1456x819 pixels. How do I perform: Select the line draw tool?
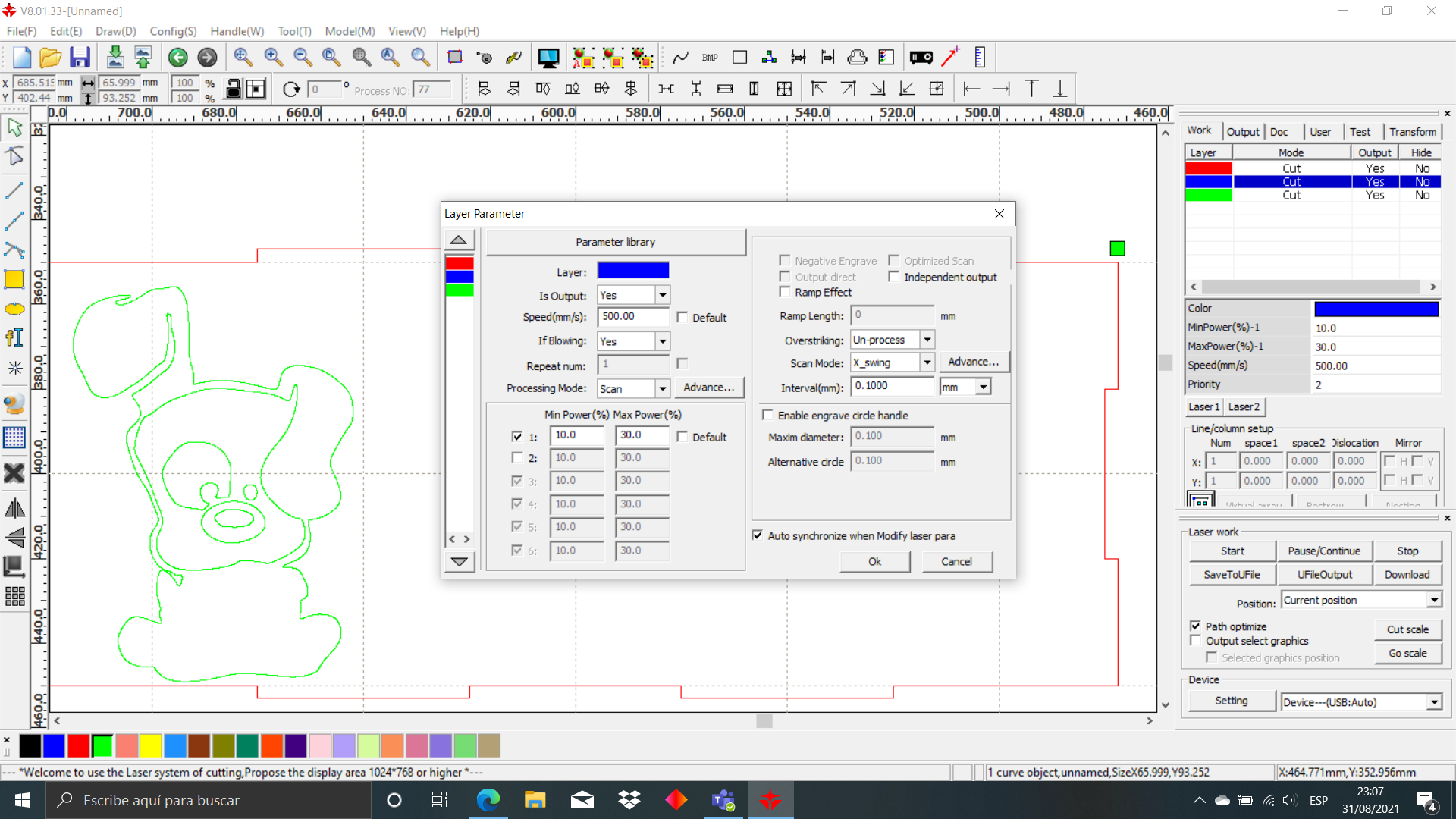pos(14,191)
